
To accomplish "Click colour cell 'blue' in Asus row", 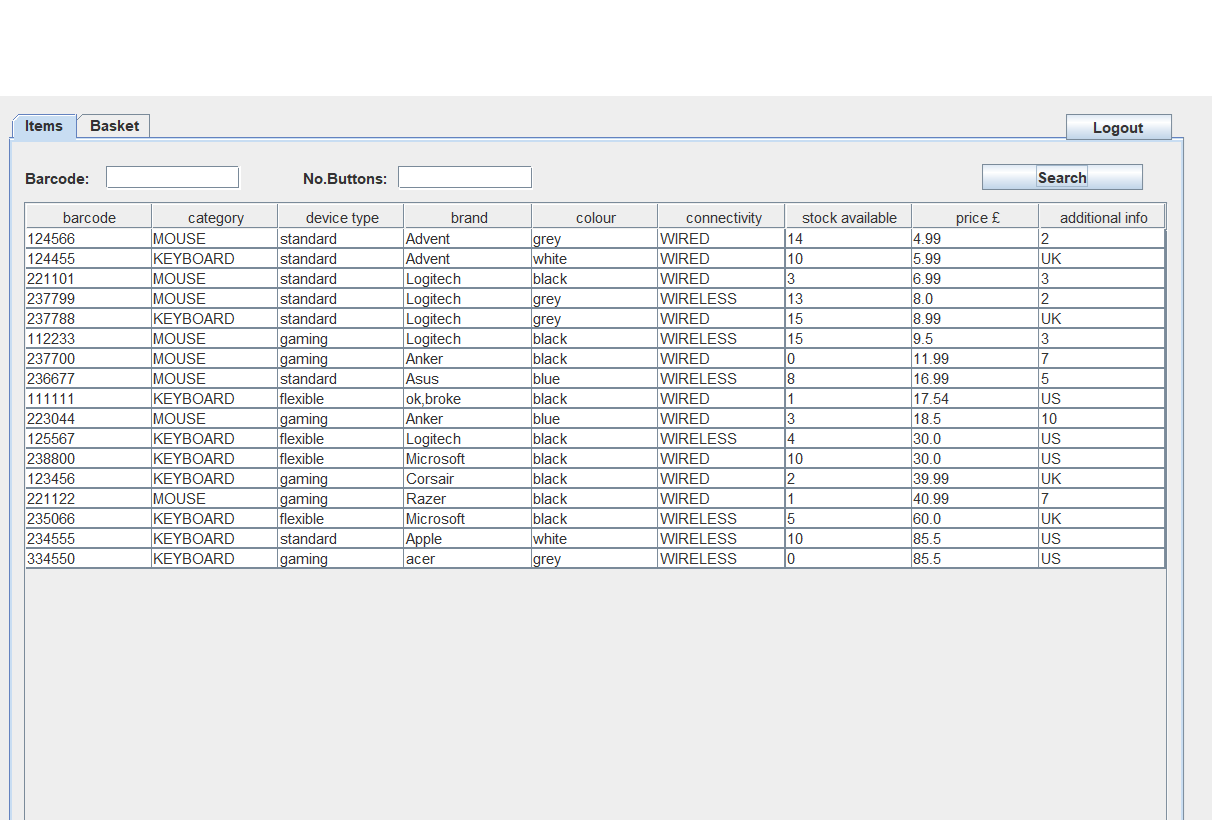I will 595,379.
